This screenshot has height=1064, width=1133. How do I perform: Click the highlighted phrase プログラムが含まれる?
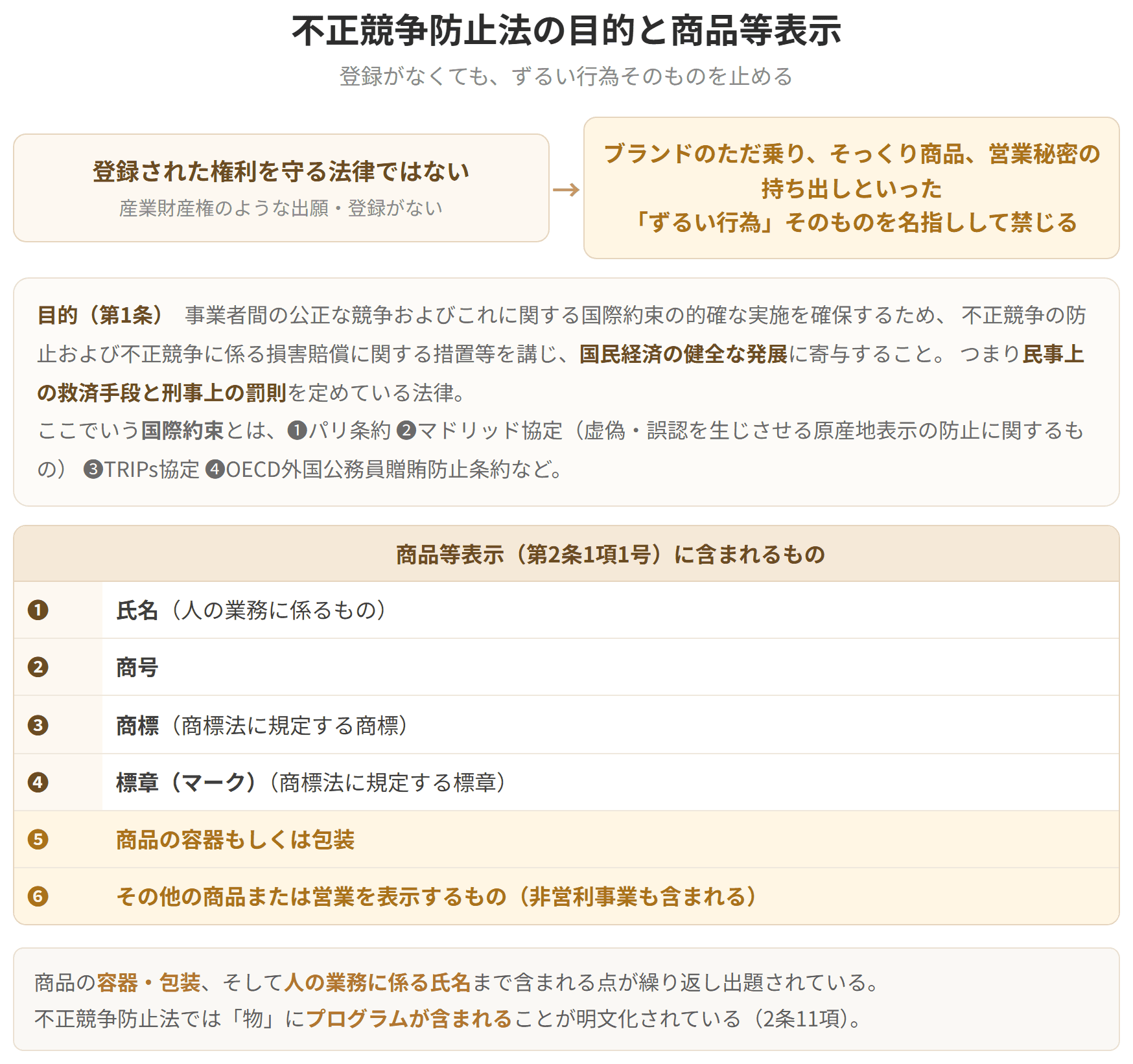pyautogui.click(x=409, y=1019)
